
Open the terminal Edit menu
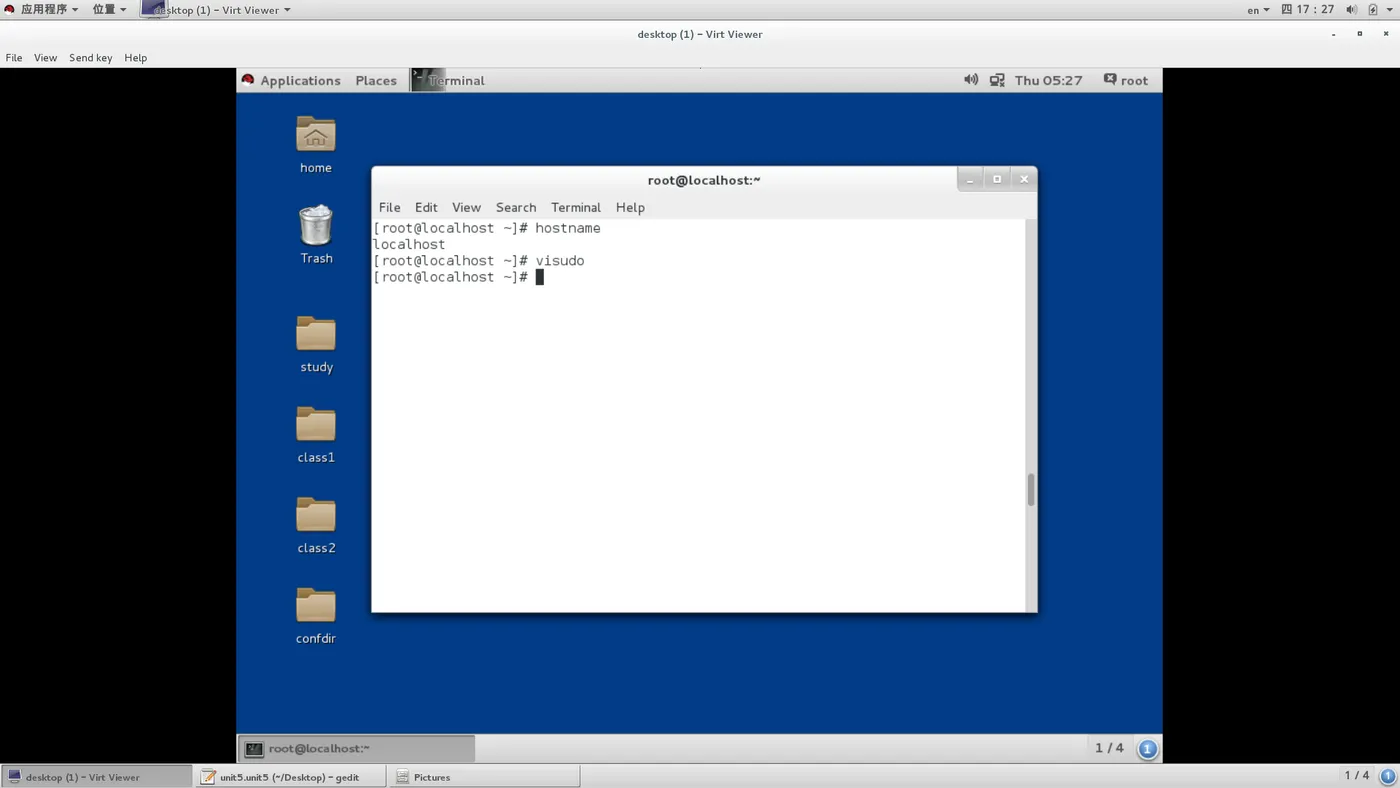[426, 207]
